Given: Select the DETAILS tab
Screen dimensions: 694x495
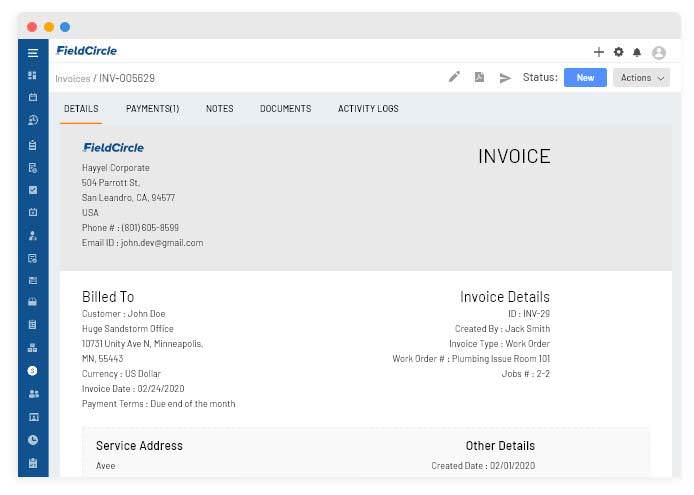Looking at the screenshot, I should pos(81,108).
